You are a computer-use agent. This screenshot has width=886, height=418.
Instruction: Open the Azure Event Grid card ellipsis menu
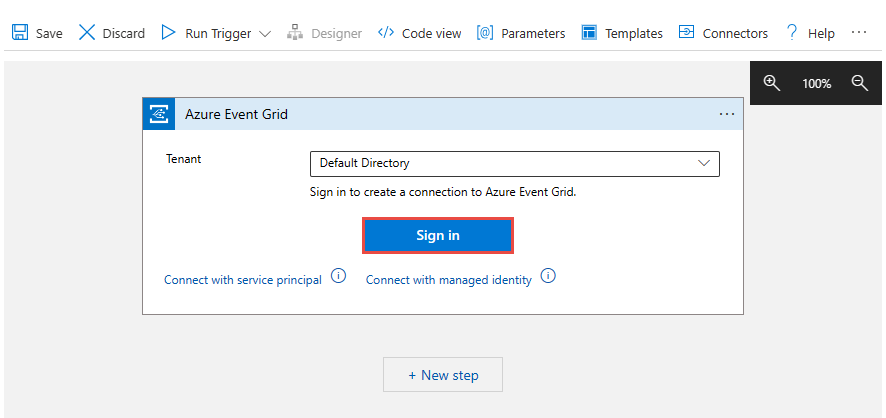point(727,114)
